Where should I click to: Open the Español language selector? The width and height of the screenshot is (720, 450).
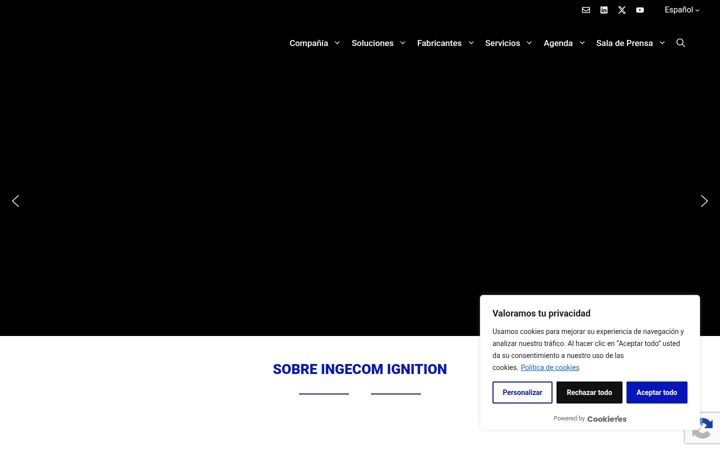[x=681, y=10]
